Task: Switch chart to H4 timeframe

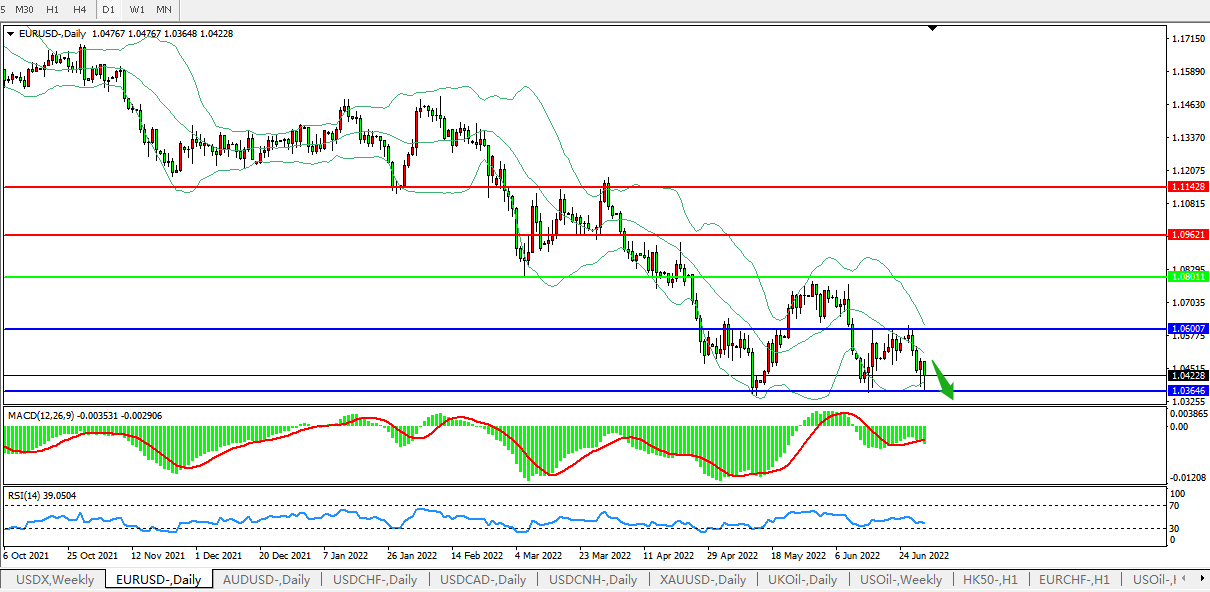Action: click(80, 9)
